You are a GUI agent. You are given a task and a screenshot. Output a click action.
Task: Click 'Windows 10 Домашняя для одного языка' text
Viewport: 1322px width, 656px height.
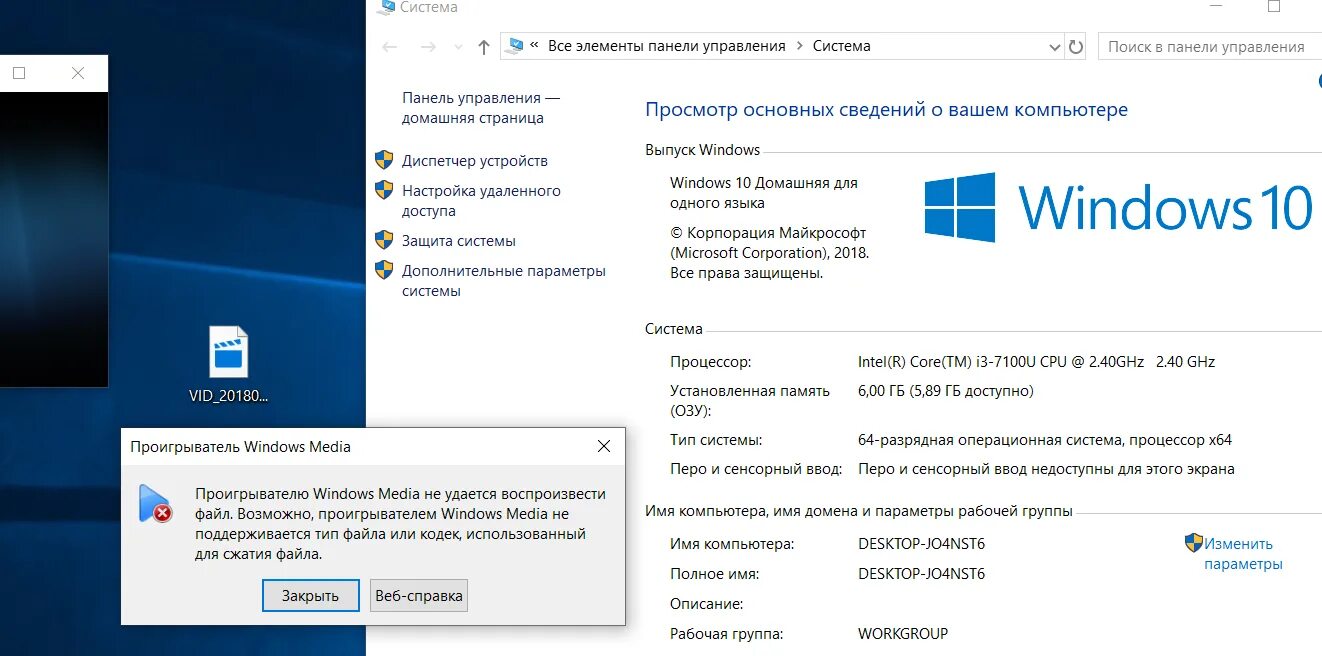pos(764,193)
